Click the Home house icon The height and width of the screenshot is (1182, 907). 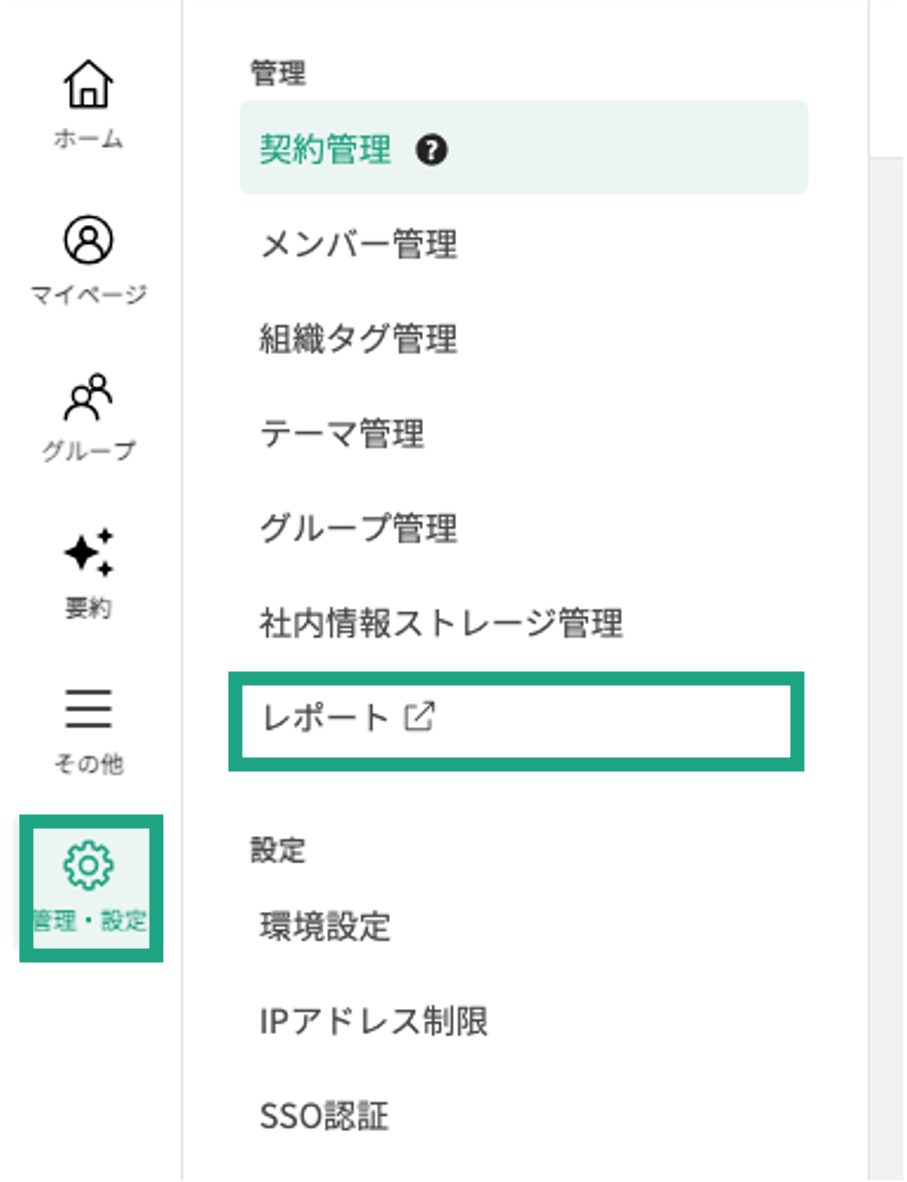pos(88,86)
